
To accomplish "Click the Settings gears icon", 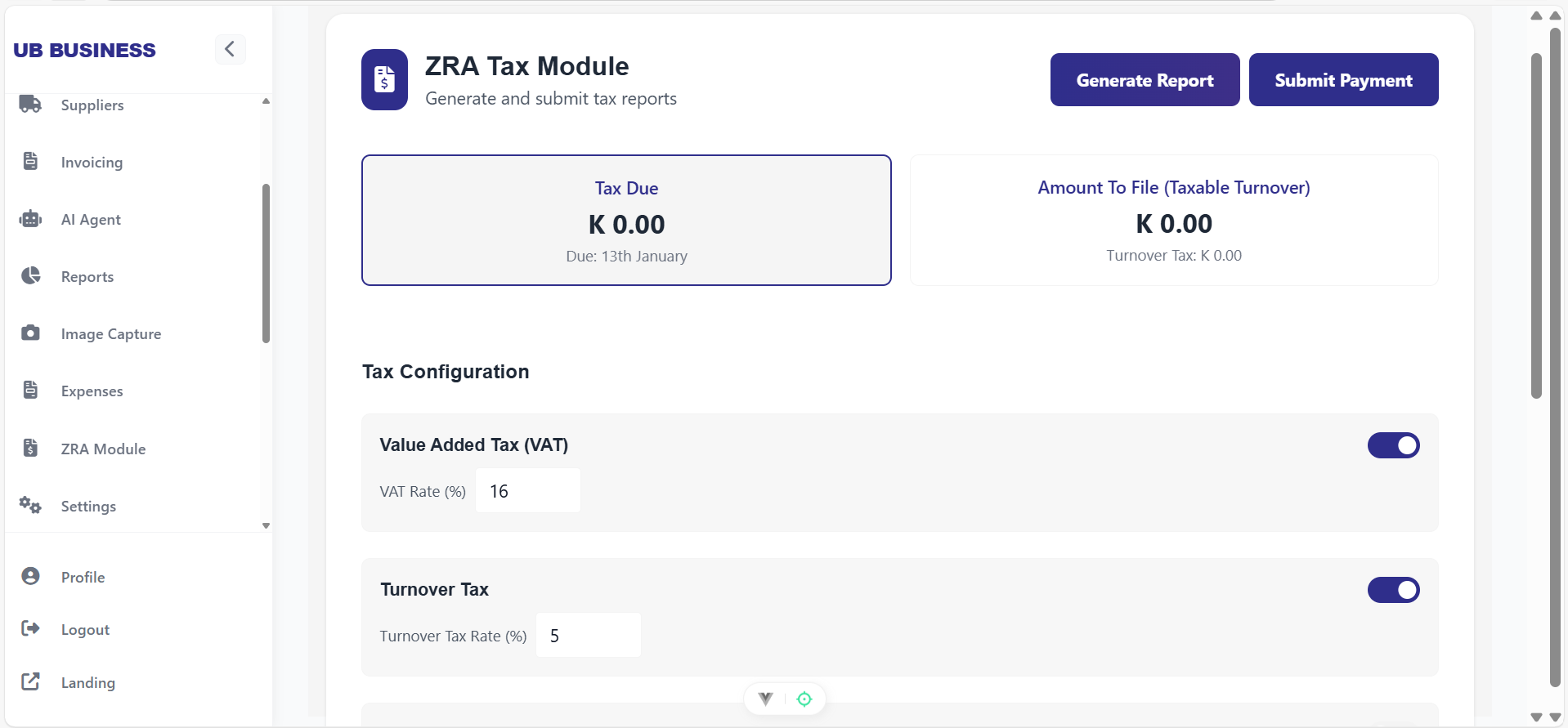I will tap(30, 505).
